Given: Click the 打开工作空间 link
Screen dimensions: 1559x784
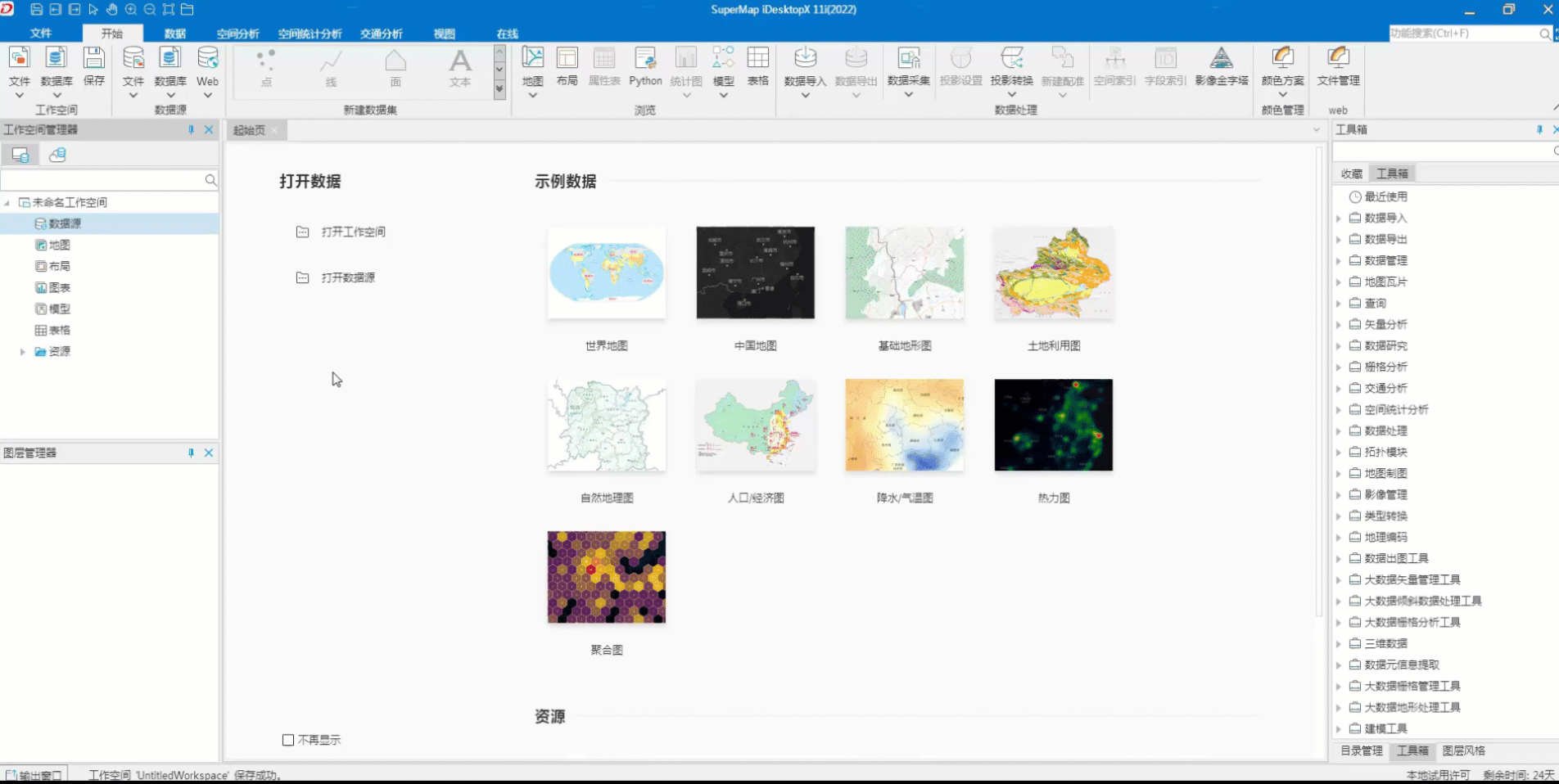Looking at the screenshot, I should tap(353, 232).
